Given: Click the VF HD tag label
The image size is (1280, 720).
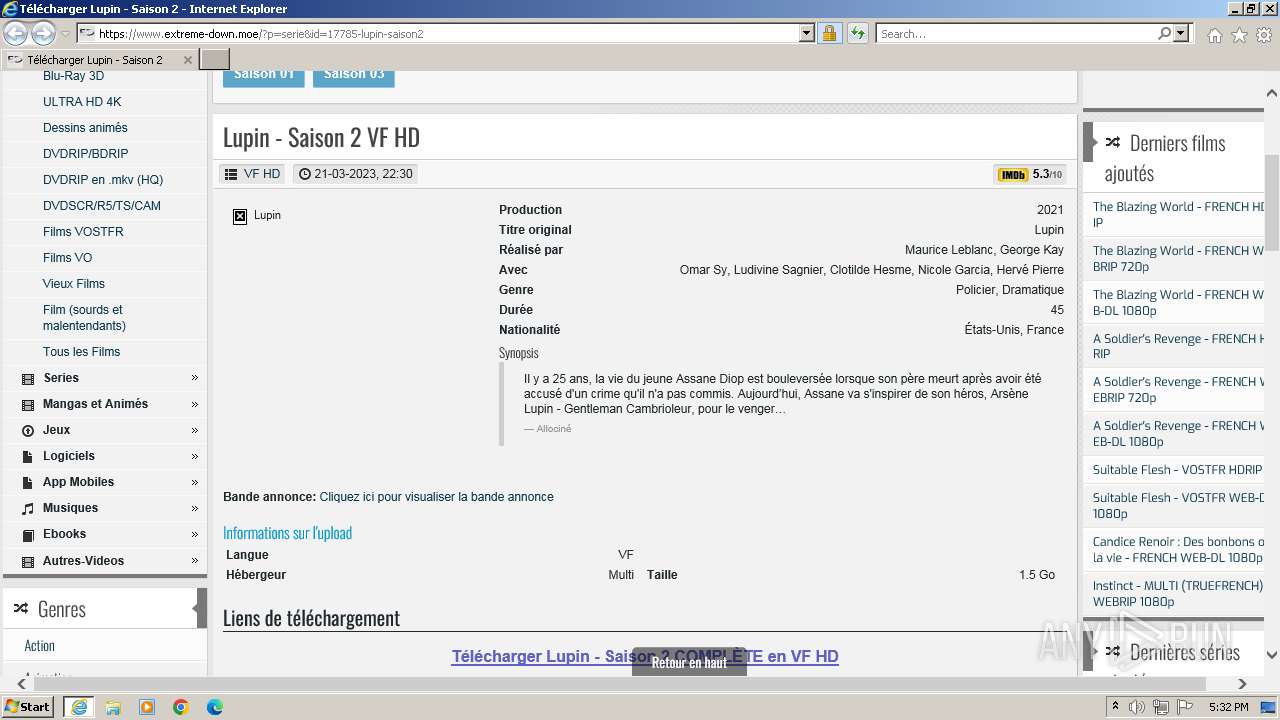Looking at the screenshot, I should 252,174.
